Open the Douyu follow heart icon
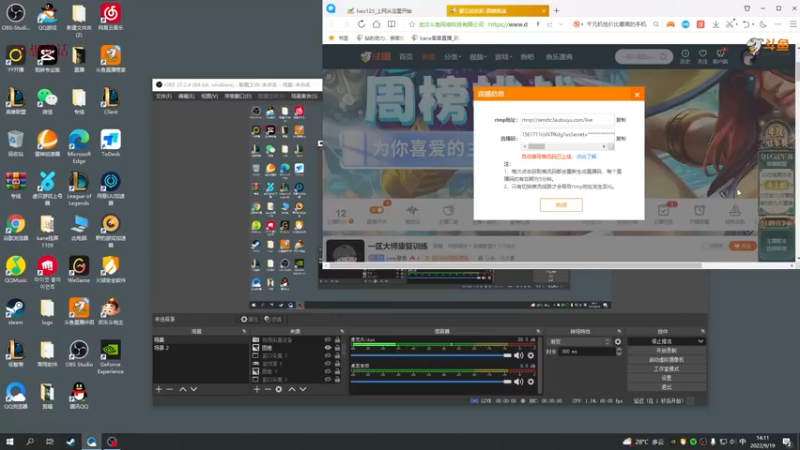 (703, 56)
